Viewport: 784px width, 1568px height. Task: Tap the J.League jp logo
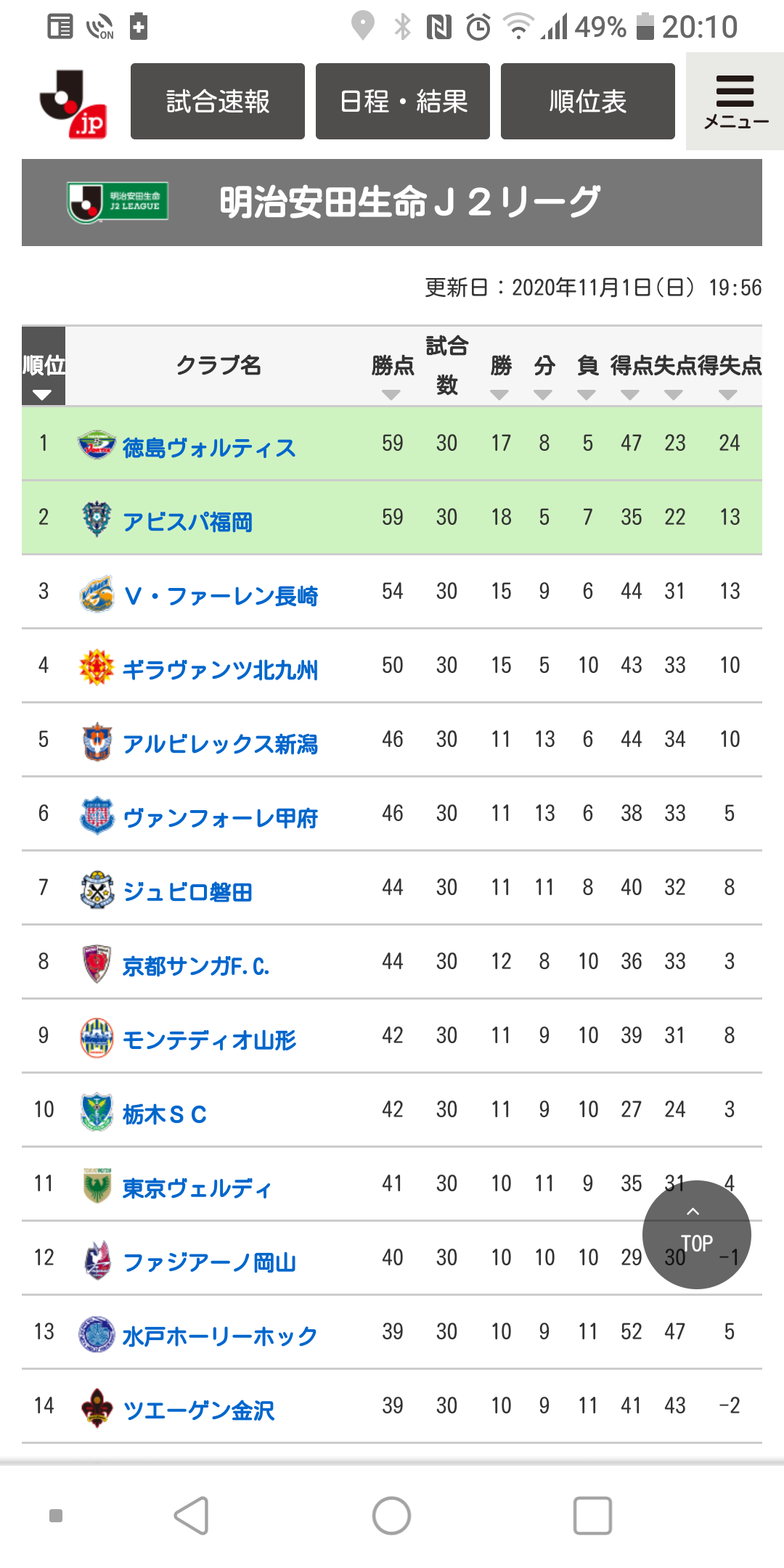(74, 102)
